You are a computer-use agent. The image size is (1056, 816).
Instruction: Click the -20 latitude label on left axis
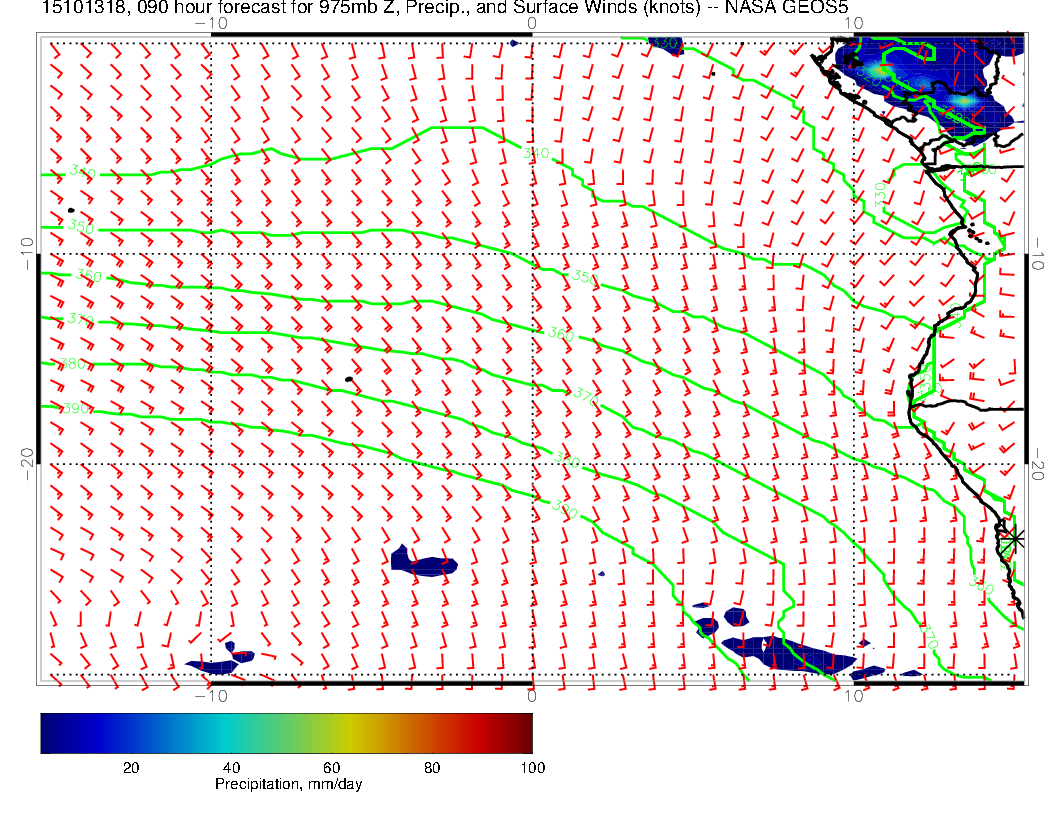click(x=27, y=456)
